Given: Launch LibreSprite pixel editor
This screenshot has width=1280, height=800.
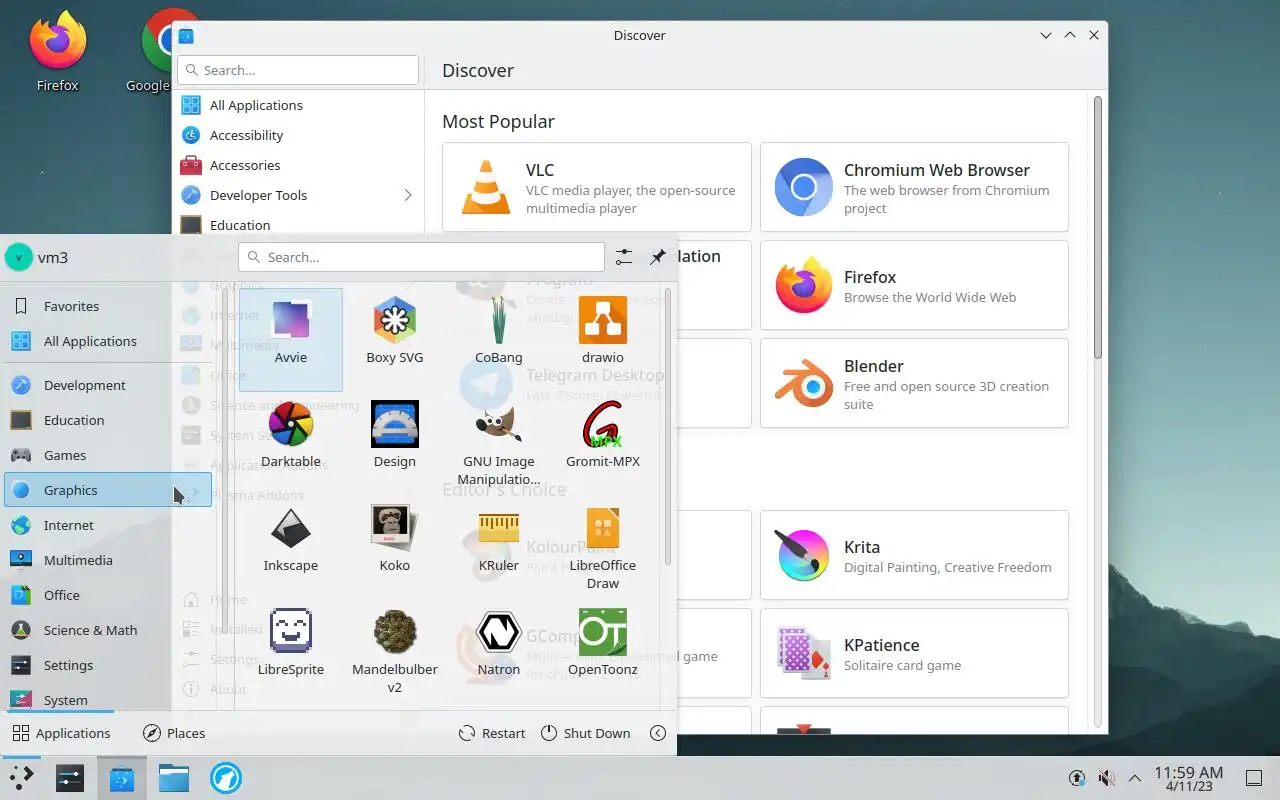Looking at the screenshot, I should (291, 651).
